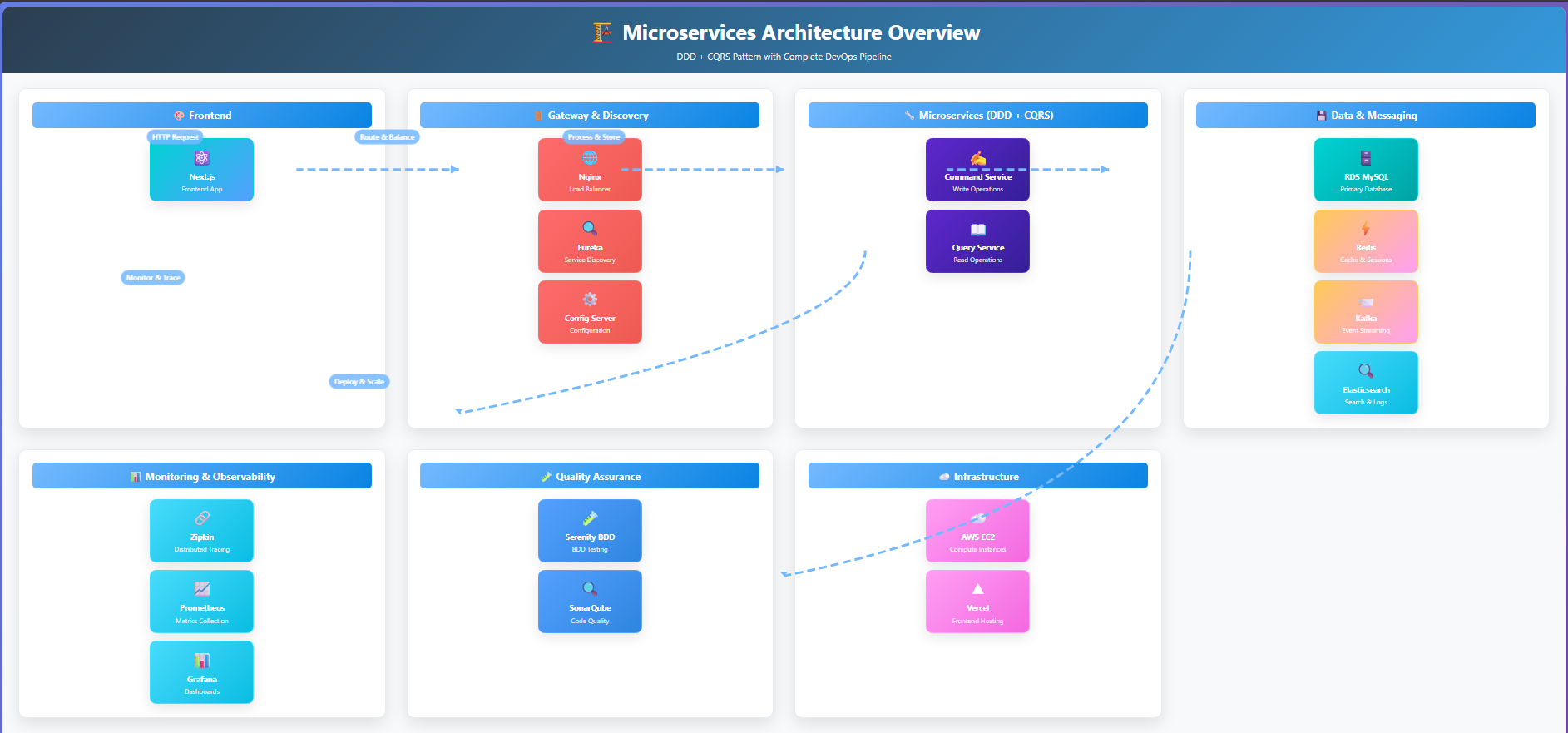Select the Quality Assurance section header
This screenshot has width=1568, height=733.
[x=590, y=476]
